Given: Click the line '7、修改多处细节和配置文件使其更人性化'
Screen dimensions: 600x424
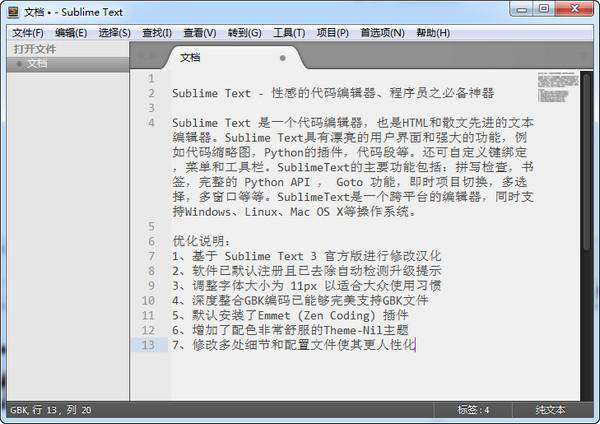Looking at the screenshot, I should coord(293,345).
